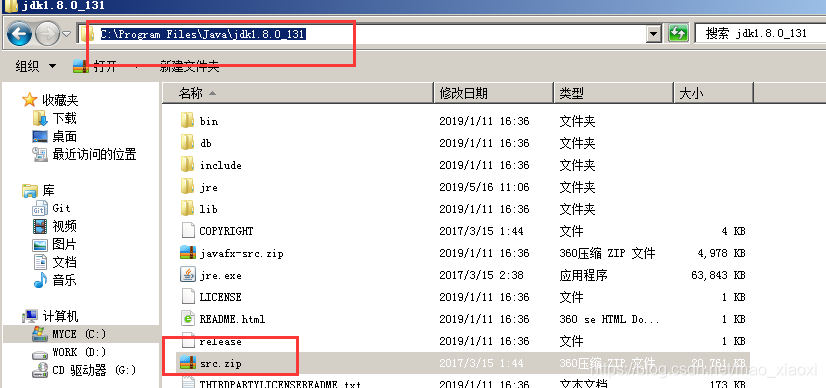Click the src.zip file name
Image resolution: width=826 pixels, height=388 pixels.
[221, 363]
